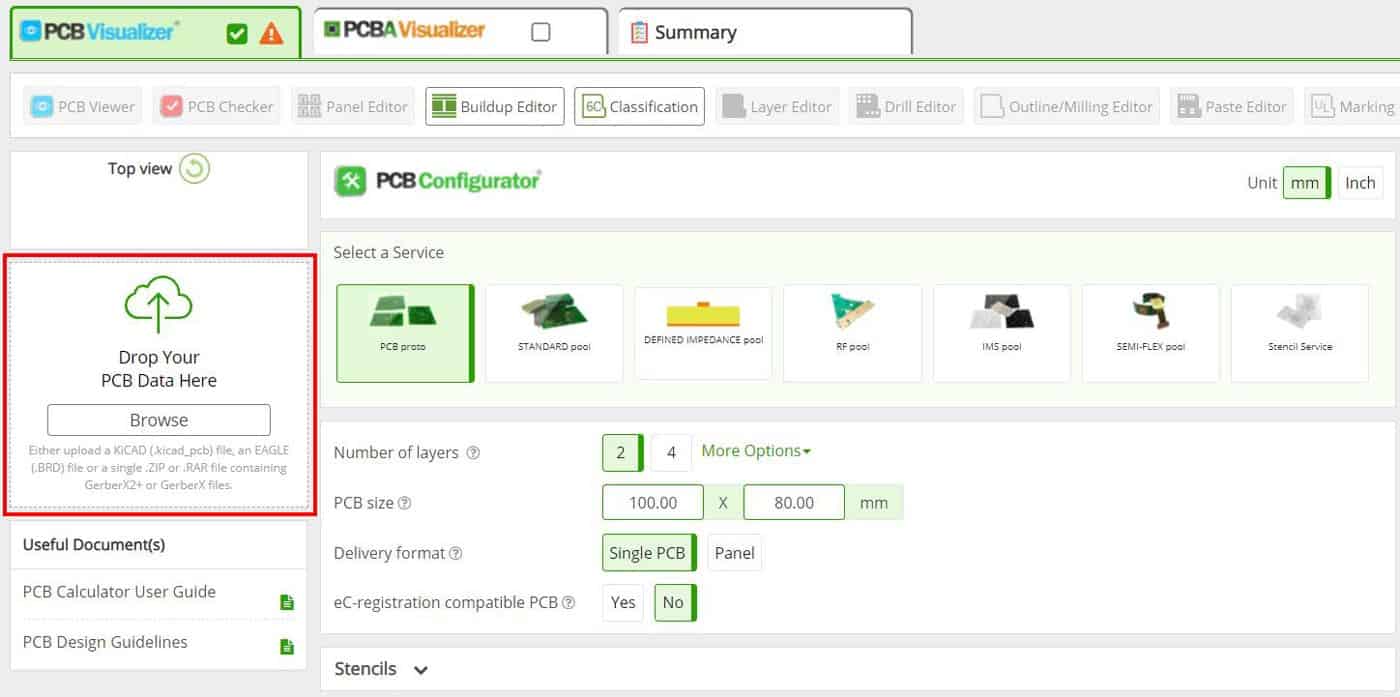1400x697 pixels.
Task: Click the Browse button to upload PCB data
Action: click(158, 420)
